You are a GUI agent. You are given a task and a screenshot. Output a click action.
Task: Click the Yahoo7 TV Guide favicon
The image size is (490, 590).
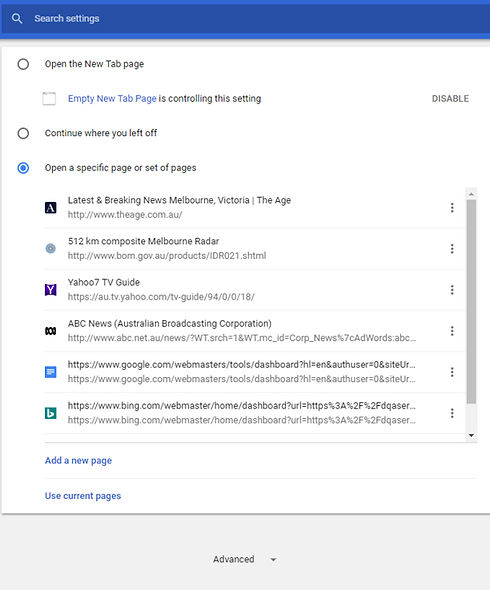coord(50,290)
